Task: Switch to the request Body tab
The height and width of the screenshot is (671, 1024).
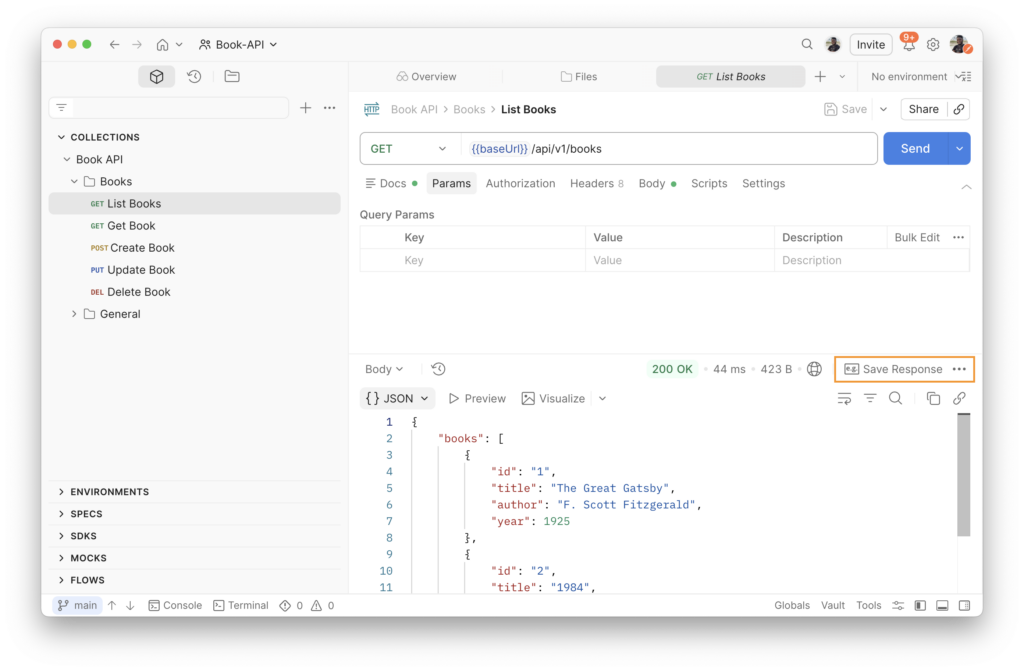Action: (x=656, y=184)
